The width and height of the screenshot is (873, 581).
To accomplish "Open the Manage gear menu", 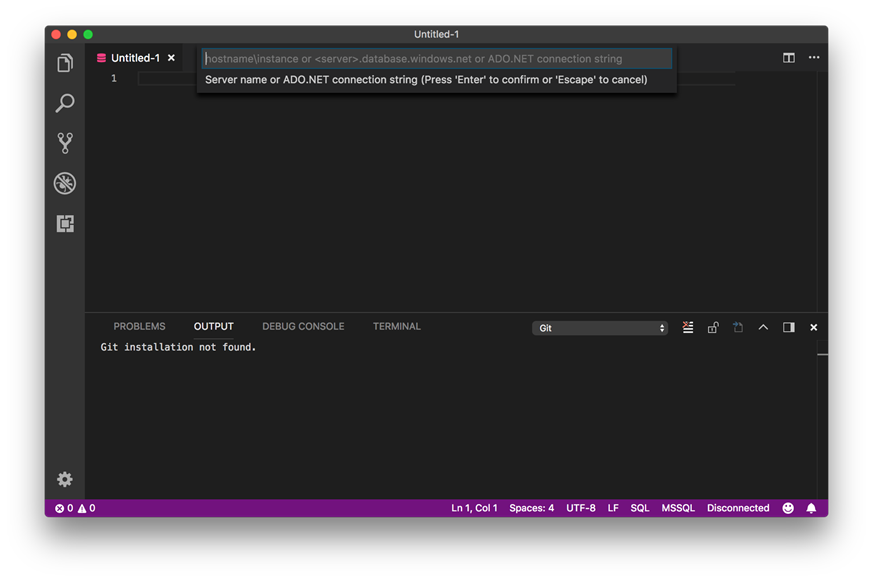I will point(65,479).
